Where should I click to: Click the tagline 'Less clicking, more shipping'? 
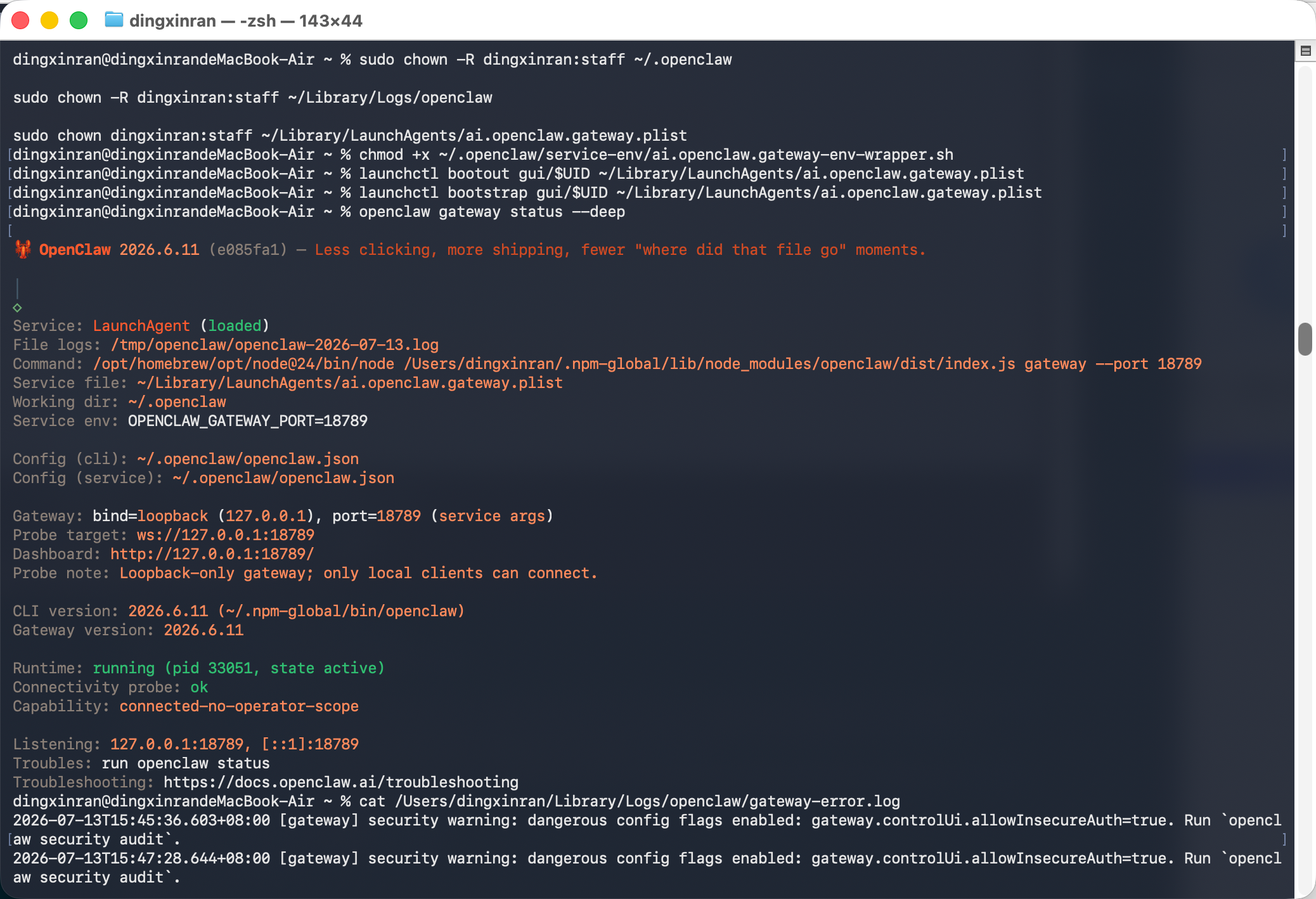coord(442,250)
